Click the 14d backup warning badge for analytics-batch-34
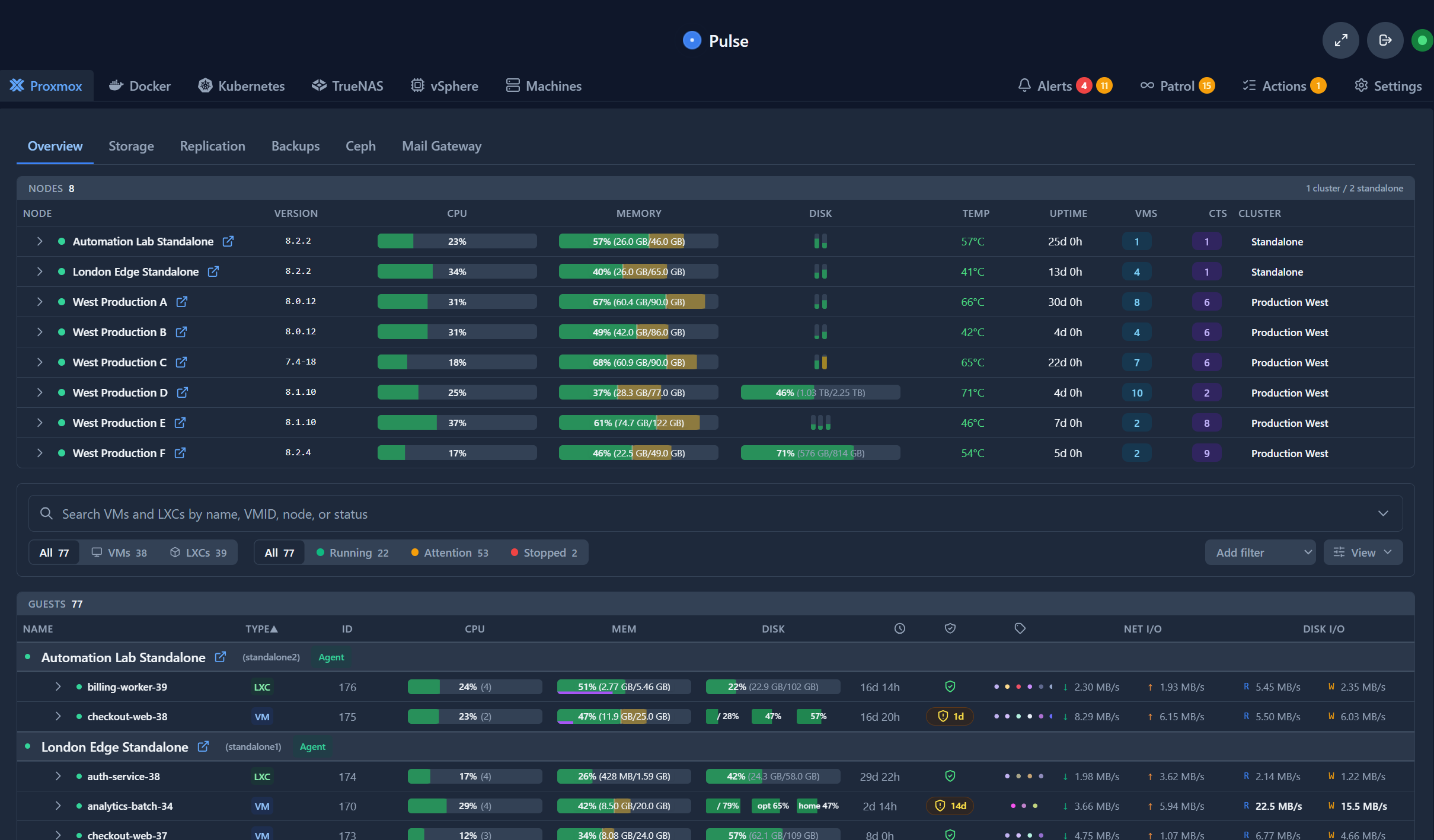This screenshot has height=840, width=1434. [950, 806]
